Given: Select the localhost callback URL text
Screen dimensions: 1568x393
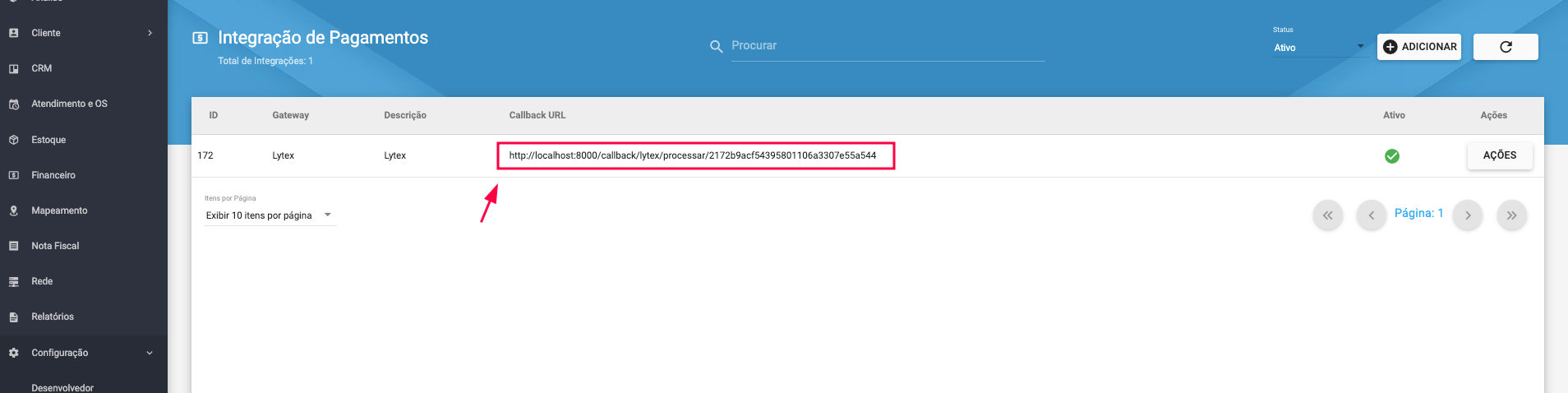Looking at the screenshot, I should [693, 155].
